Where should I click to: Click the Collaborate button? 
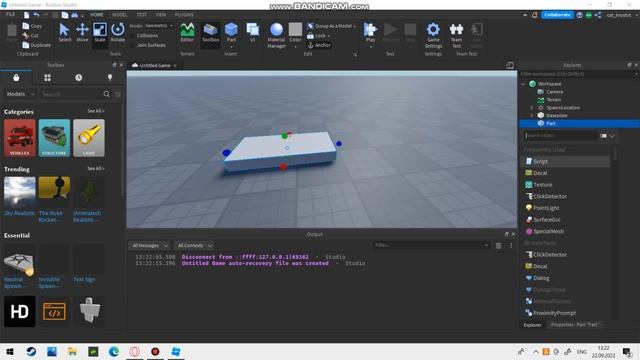coord(557,15)
